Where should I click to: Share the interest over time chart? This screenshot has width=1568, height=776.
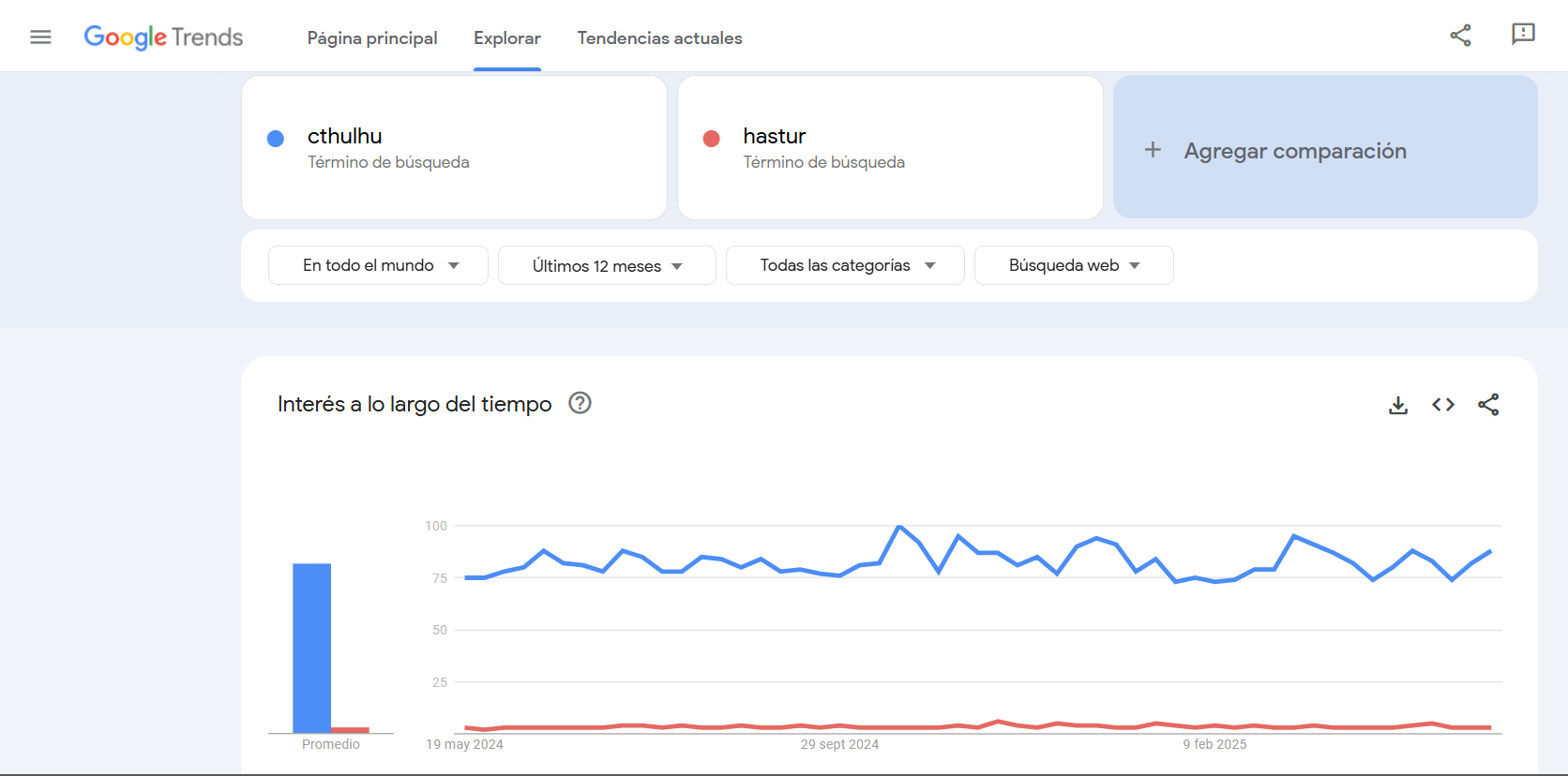[1488, 405]
